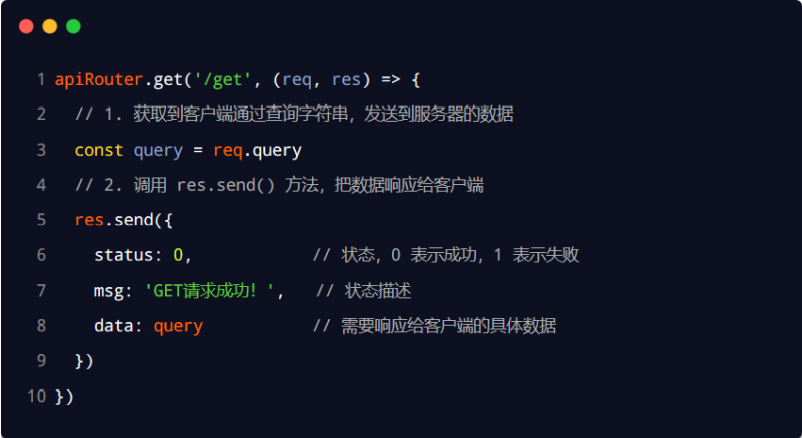Image resolution: width=802 pixels, height=438 pixels.
Task: Click the arrow function operator =>
Action: 391,80
